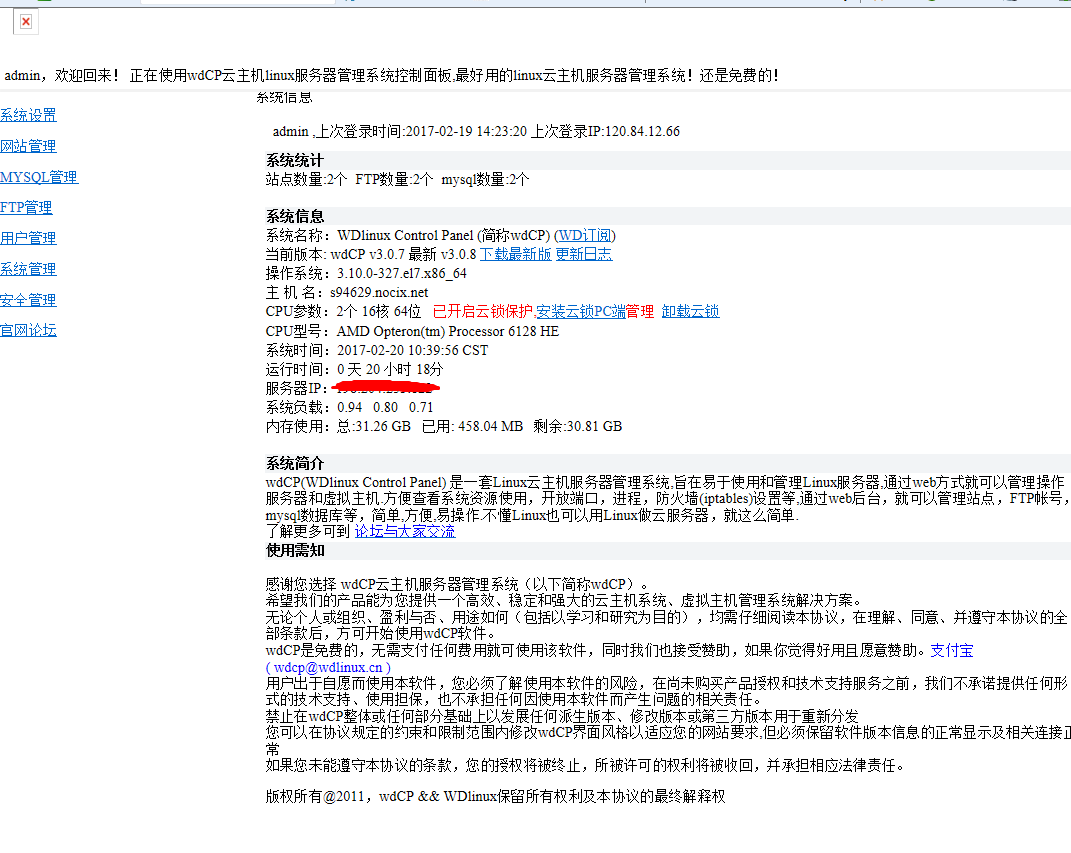Image resolution: width=1071 pixels, height=853 pixels.
Task: Click the 系统时间 timestamp line
Action: pos(377,350)
